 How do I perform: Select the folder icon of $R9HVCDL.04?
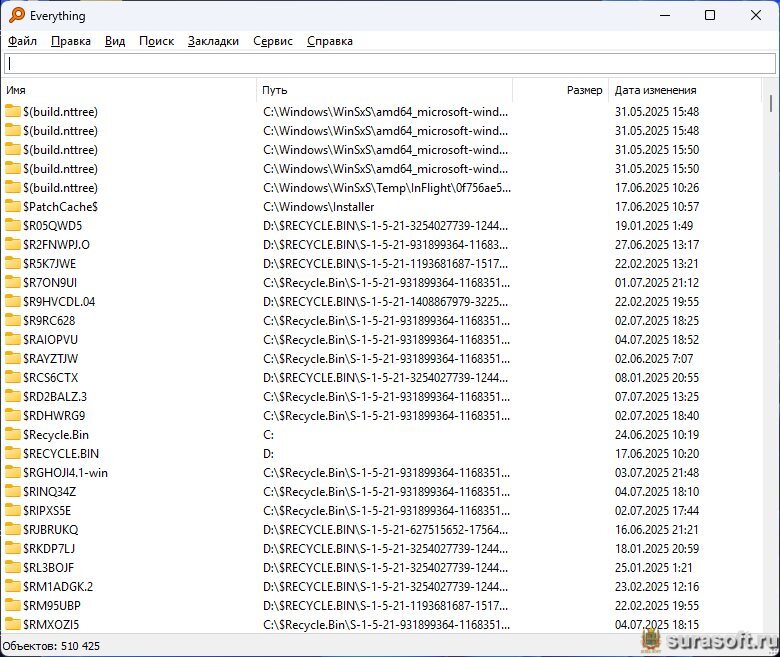tap(13, 301)
